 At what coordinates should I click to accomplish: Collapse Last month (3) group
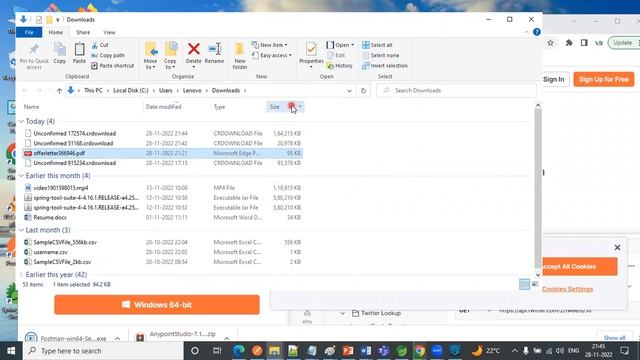pos(21,230)
